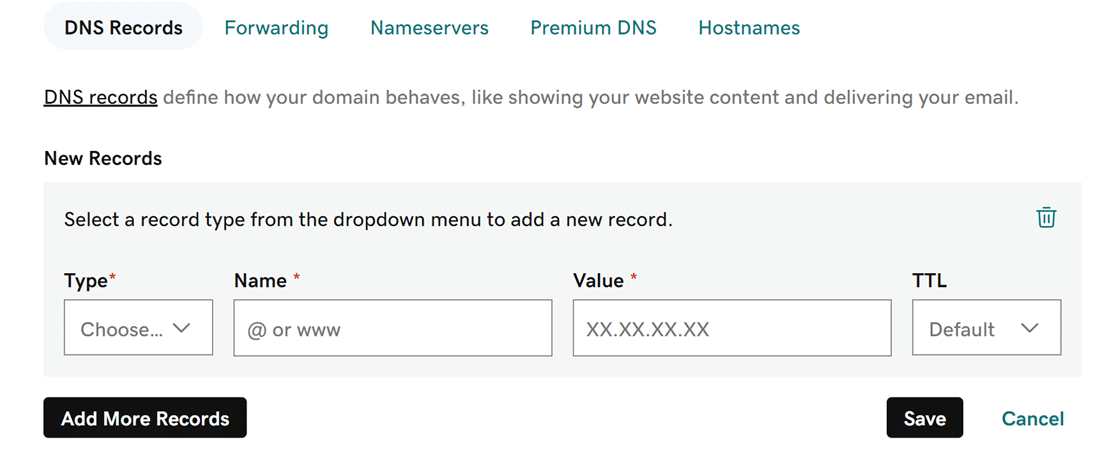Cancel adding the new record
This screenshot has height=464, width=1116.
click(x=1033, y=418)
